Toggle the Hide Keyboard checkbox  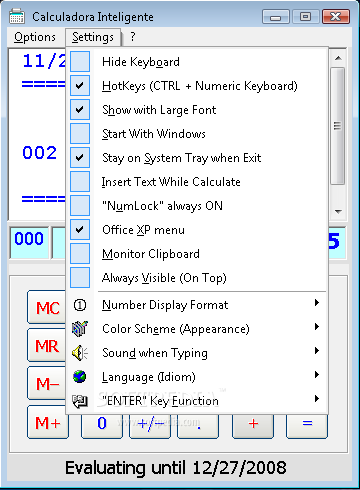[80, 62]
